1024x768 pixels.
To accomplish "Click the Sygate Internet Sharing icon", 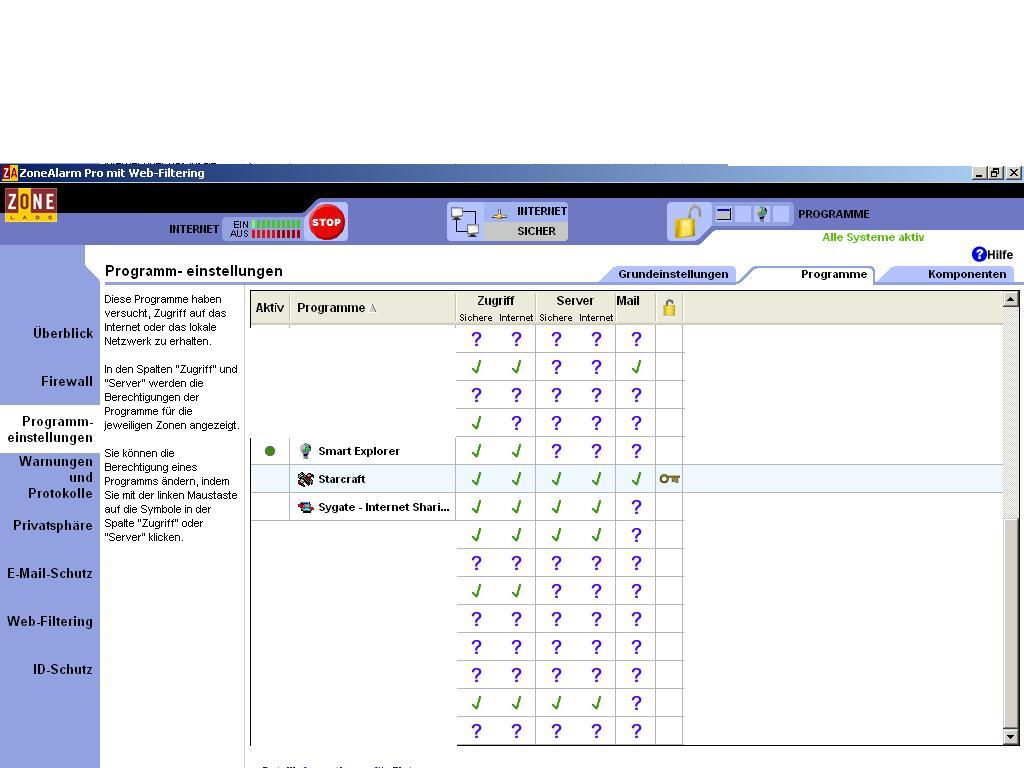I will 305,507.
